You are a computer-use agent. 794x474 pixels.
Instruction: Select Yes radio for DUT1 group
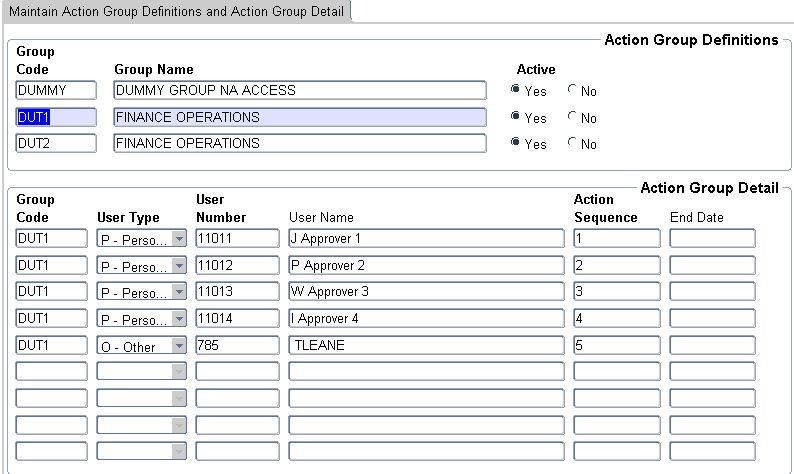point(516,117)
